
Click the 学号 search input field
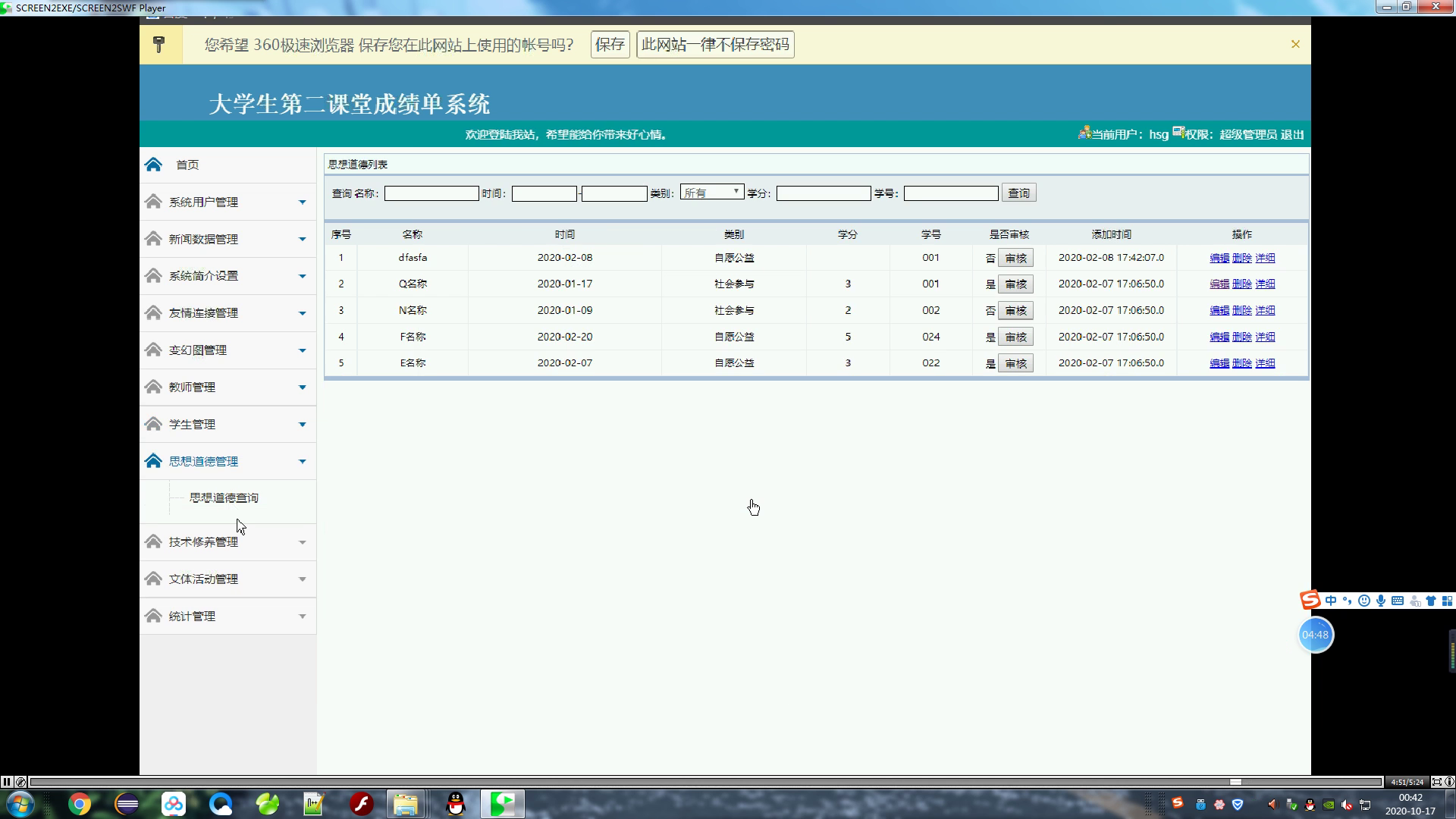point(951,193)
